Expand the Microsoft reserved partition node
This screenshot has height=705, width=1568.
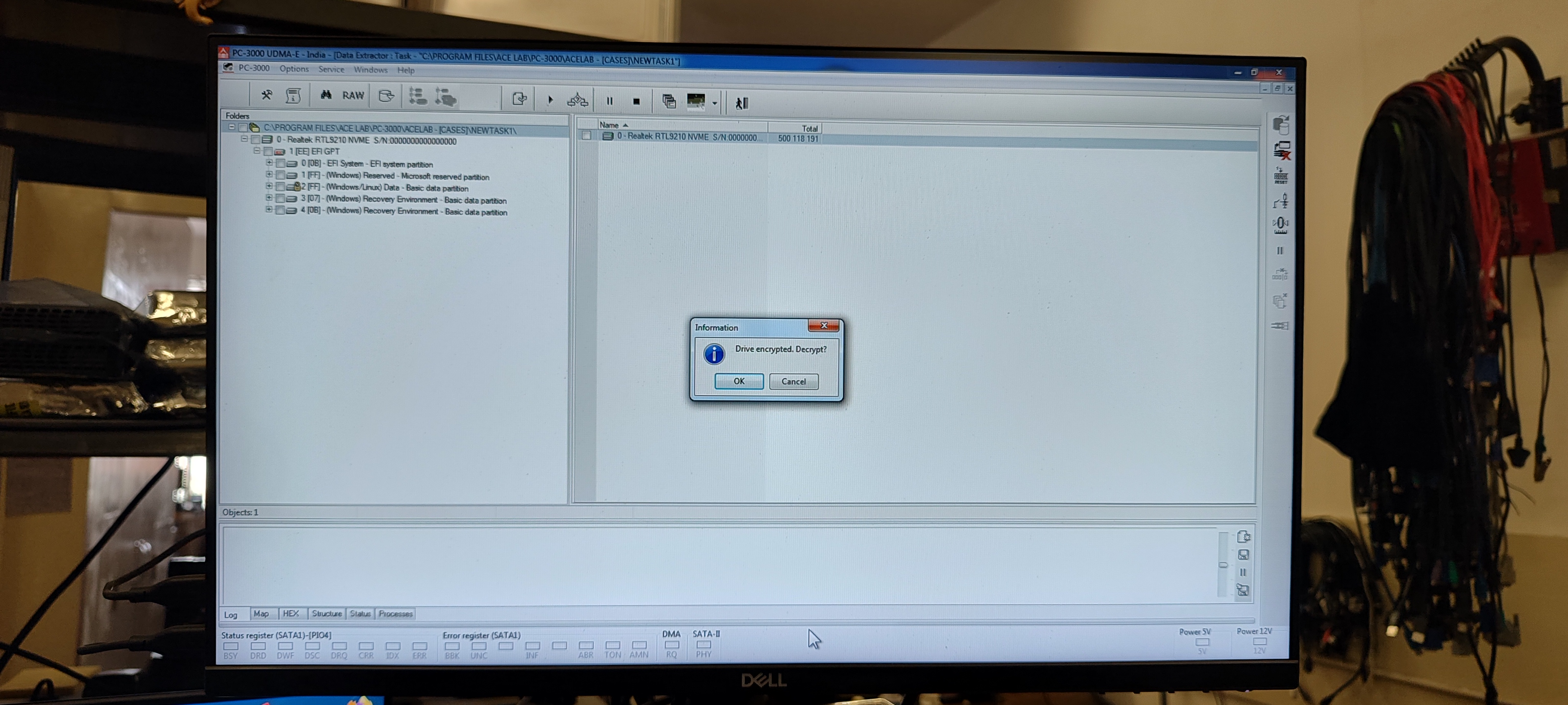tap(269, 174)
